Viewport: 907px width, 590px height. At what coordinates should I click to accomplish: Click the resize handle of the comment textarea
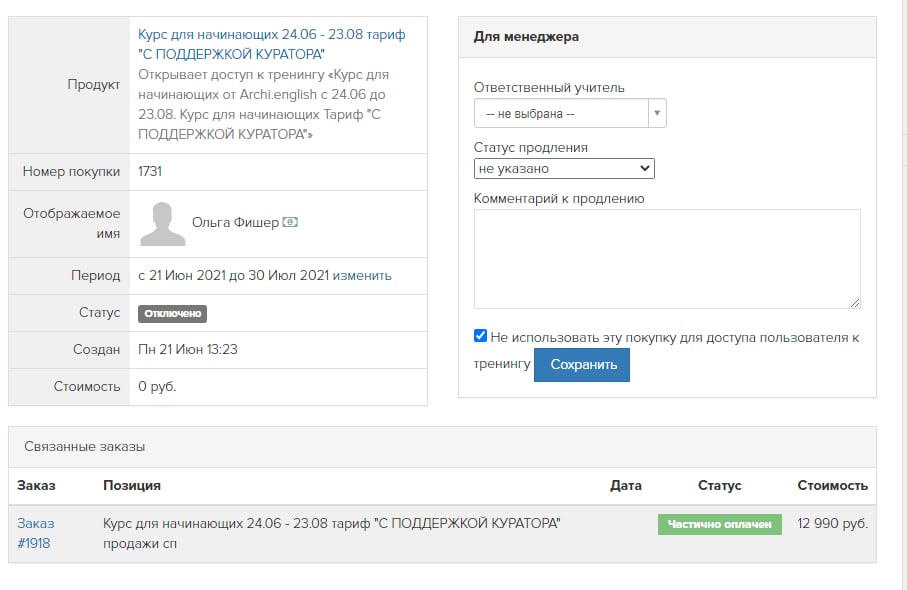click(855, 303)
